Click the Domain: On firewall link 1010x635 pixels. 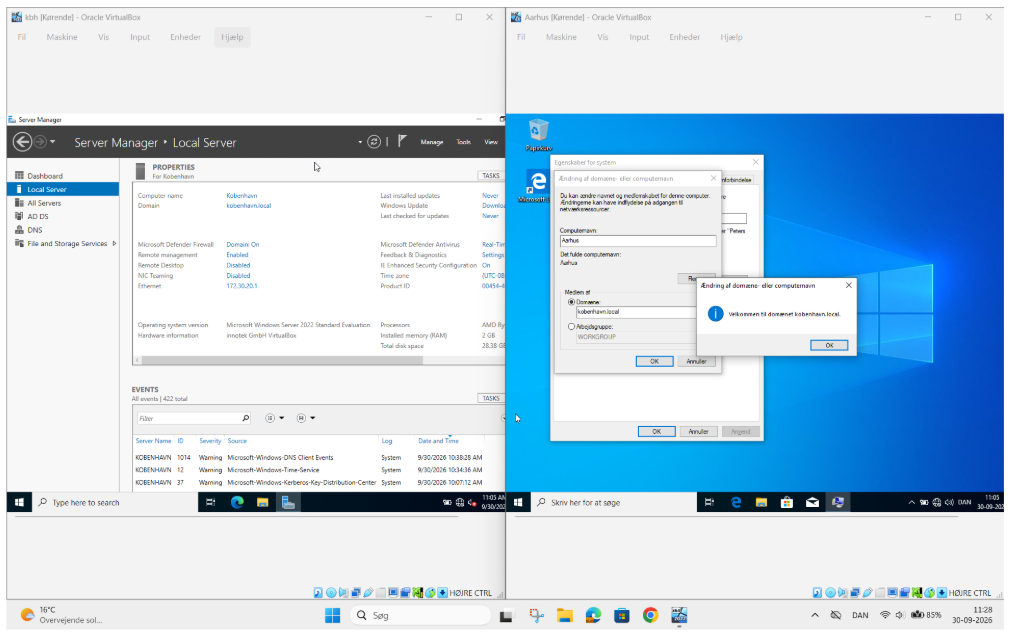point(243,245)
